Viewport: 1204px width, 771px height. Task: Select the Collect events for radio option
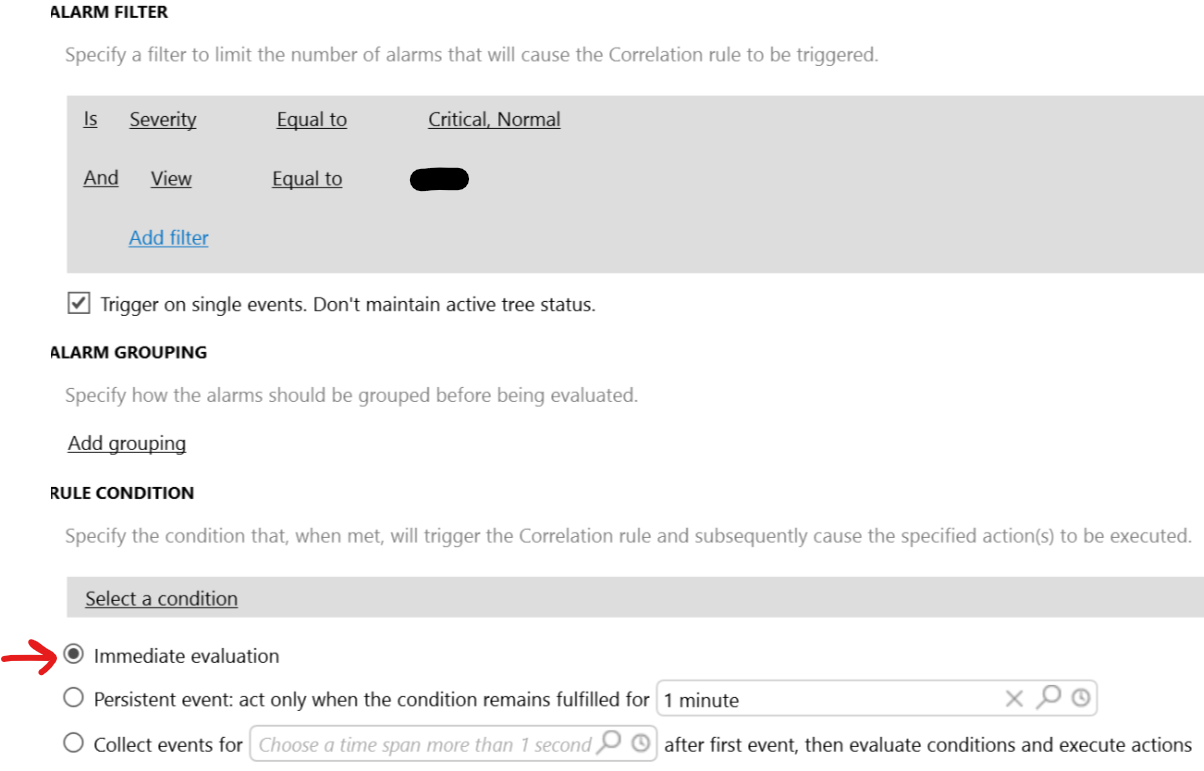[73, 743]
